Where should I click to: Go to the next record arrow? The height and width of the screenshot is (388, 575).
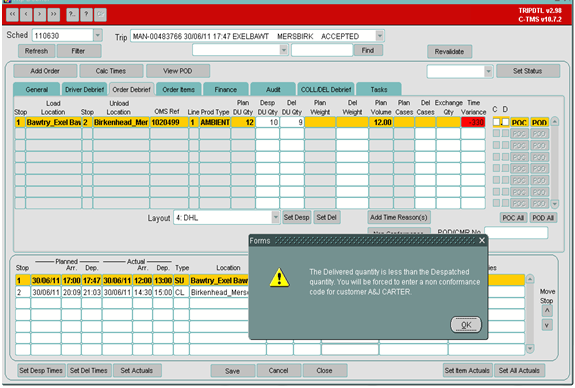pos(40,14)
